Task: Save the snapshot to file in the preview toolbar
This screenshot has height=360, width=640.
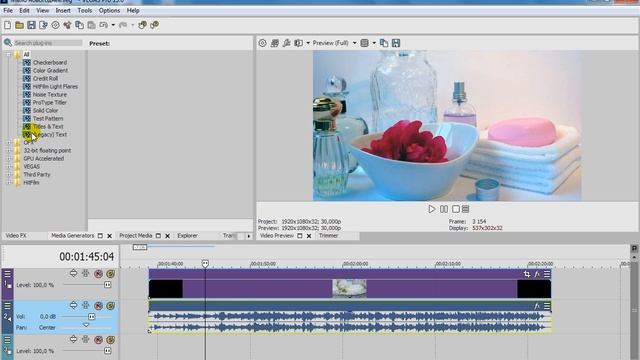Action: (x=396, y=43)
